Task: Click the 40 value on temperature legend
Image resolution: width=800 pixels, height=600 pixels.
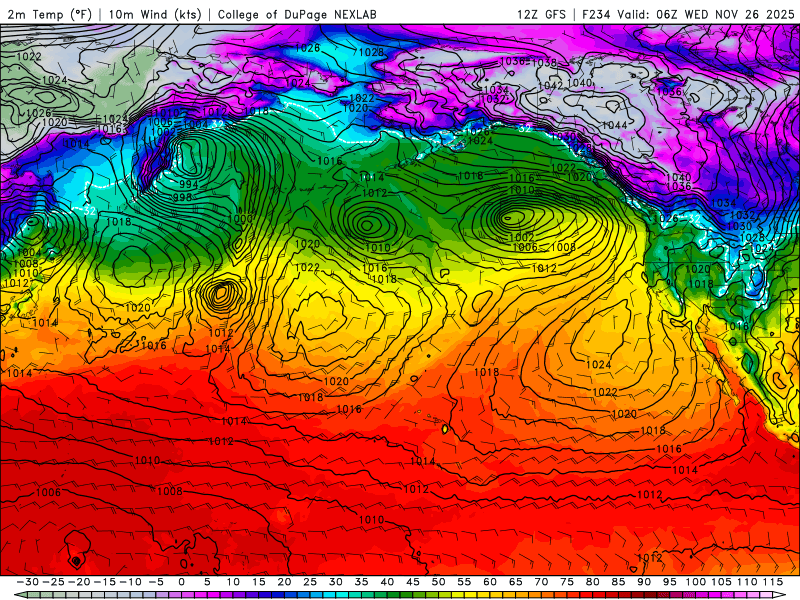Action: (x=387, y=582)
